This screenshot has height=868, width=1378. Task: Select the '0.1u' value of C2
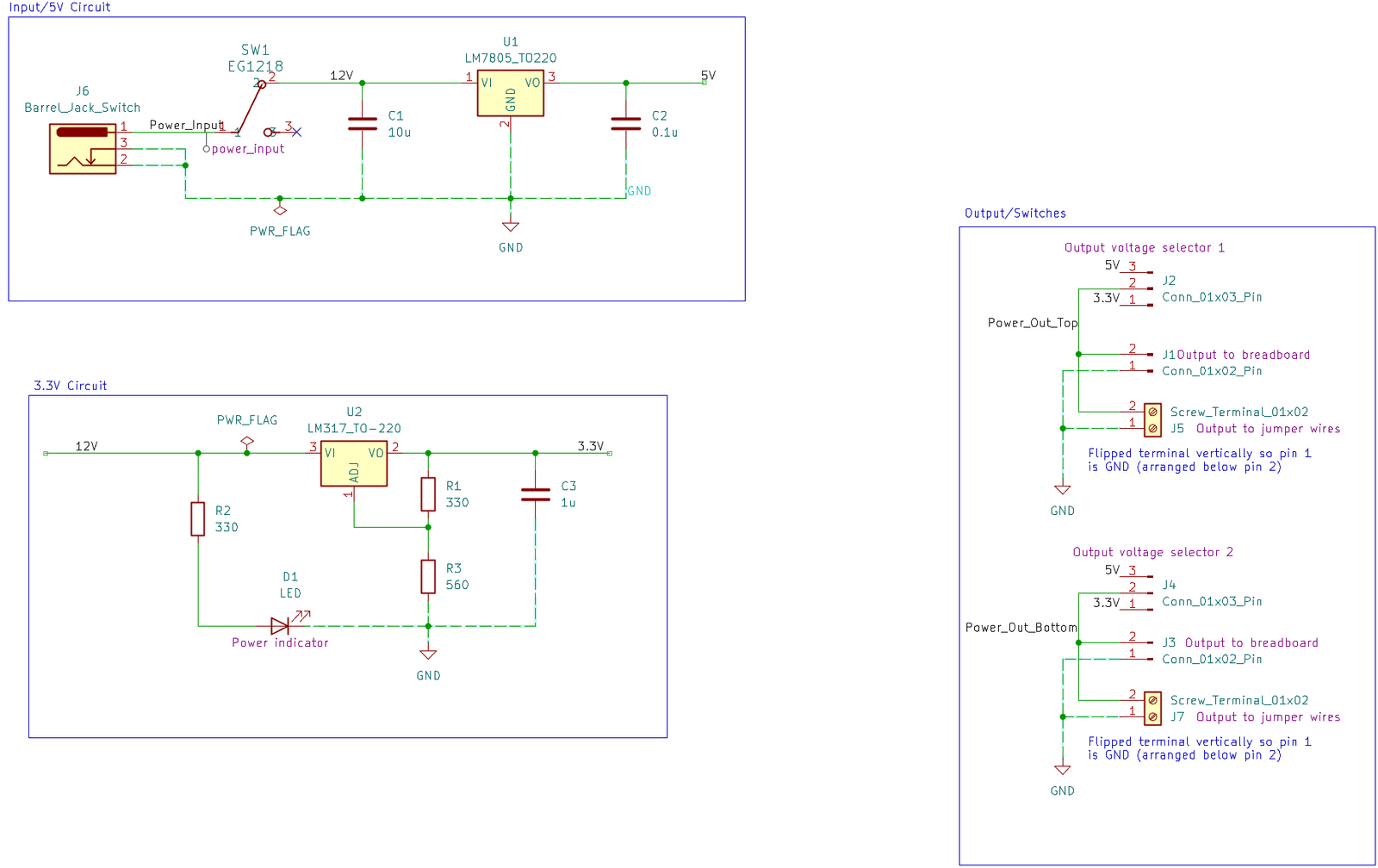click(x=665, y=133)
